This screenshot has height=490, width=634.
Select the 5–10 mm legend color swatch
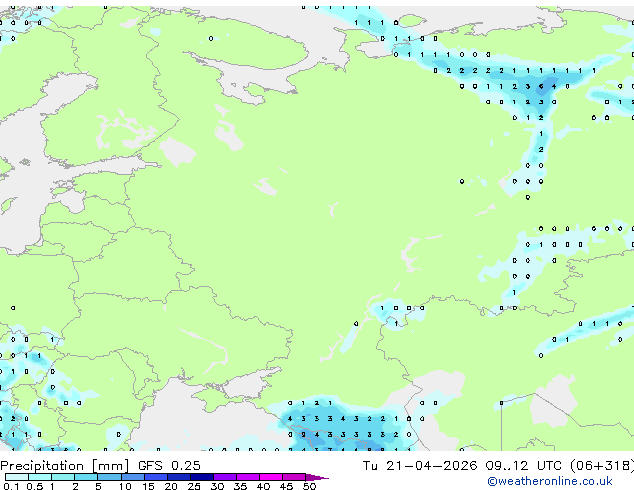109,477
